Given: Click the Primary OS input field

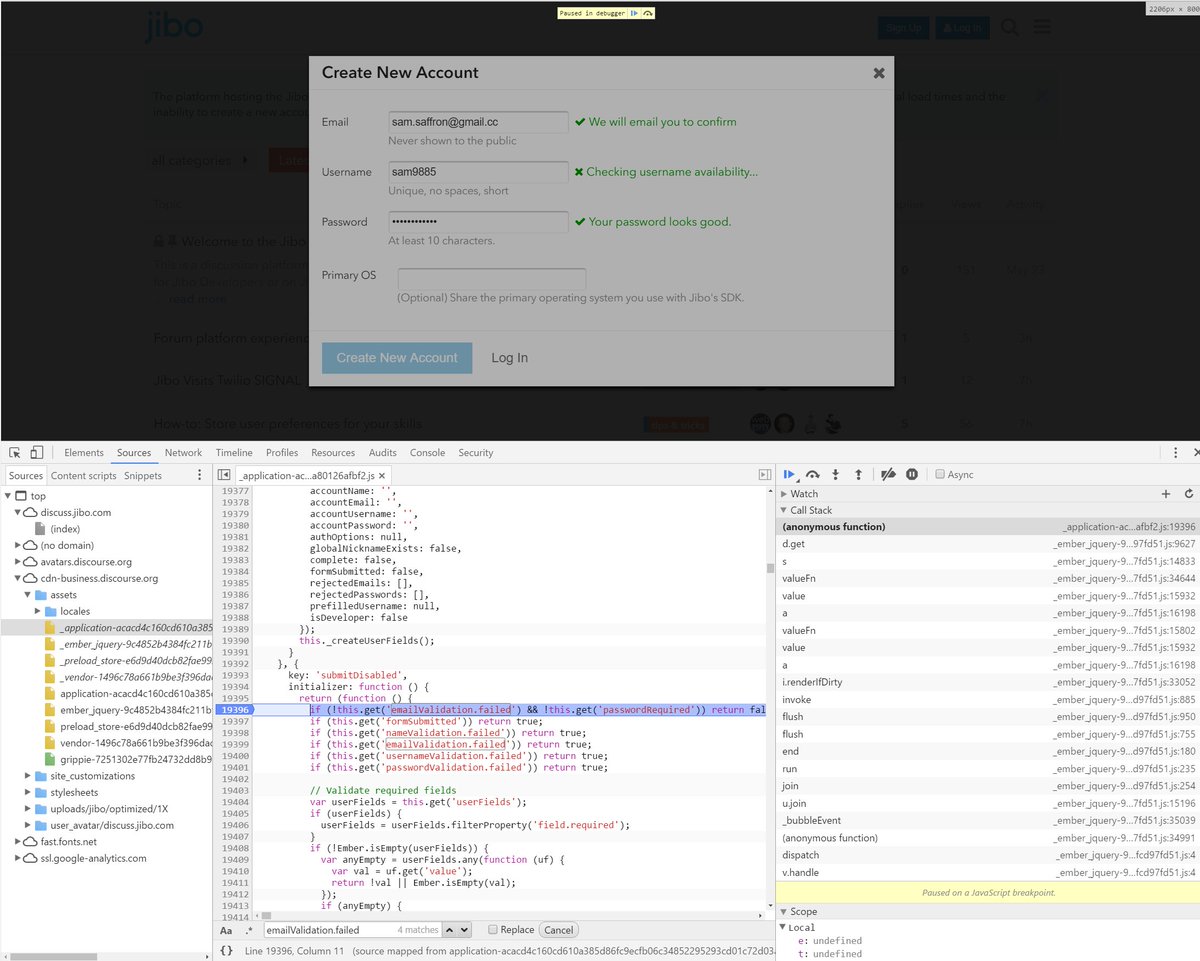Looking at the screenshot, I should [492, 279].
